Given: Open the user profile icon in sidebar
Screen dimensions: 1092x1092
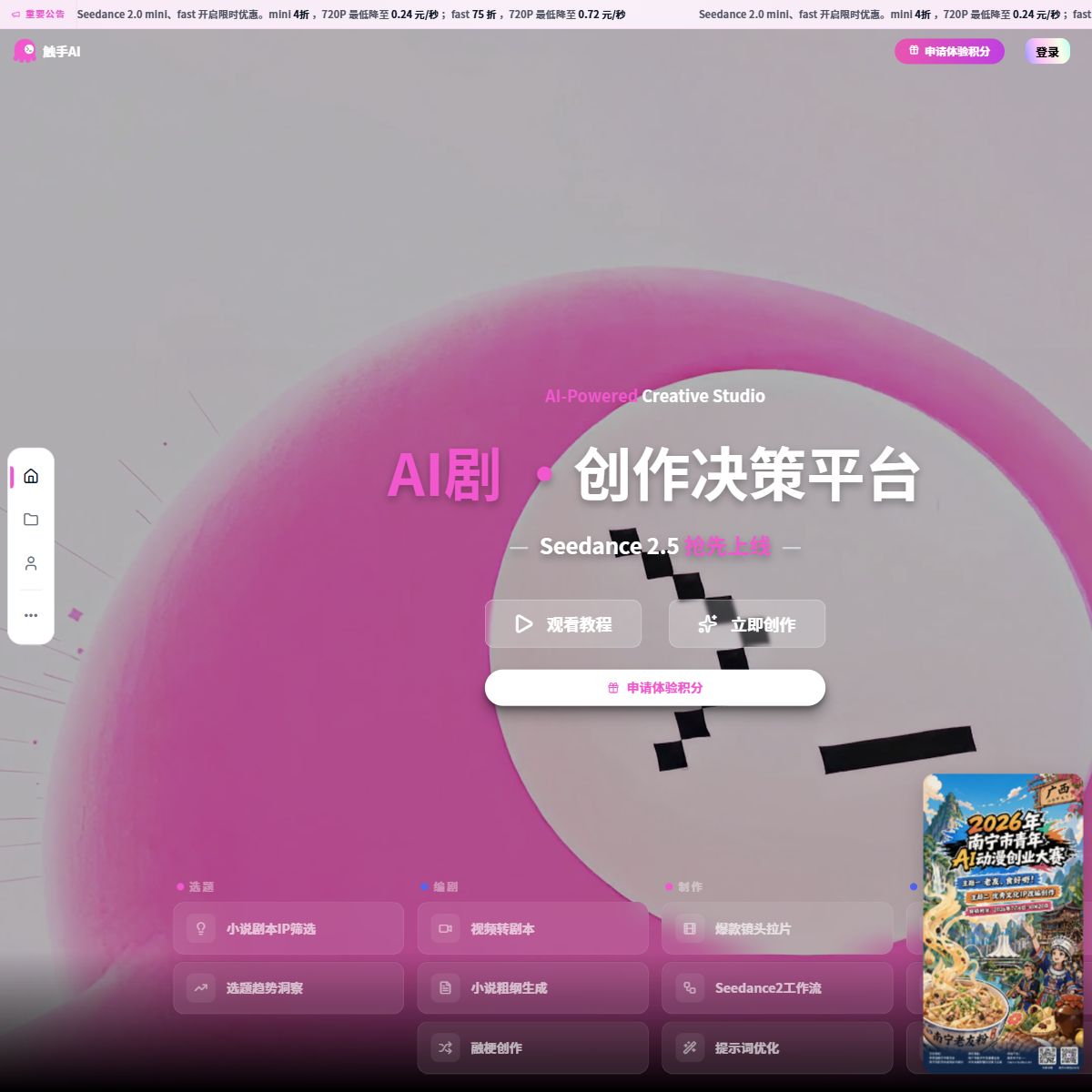Looking at the screenshot, I should click(x=31, y=563).
